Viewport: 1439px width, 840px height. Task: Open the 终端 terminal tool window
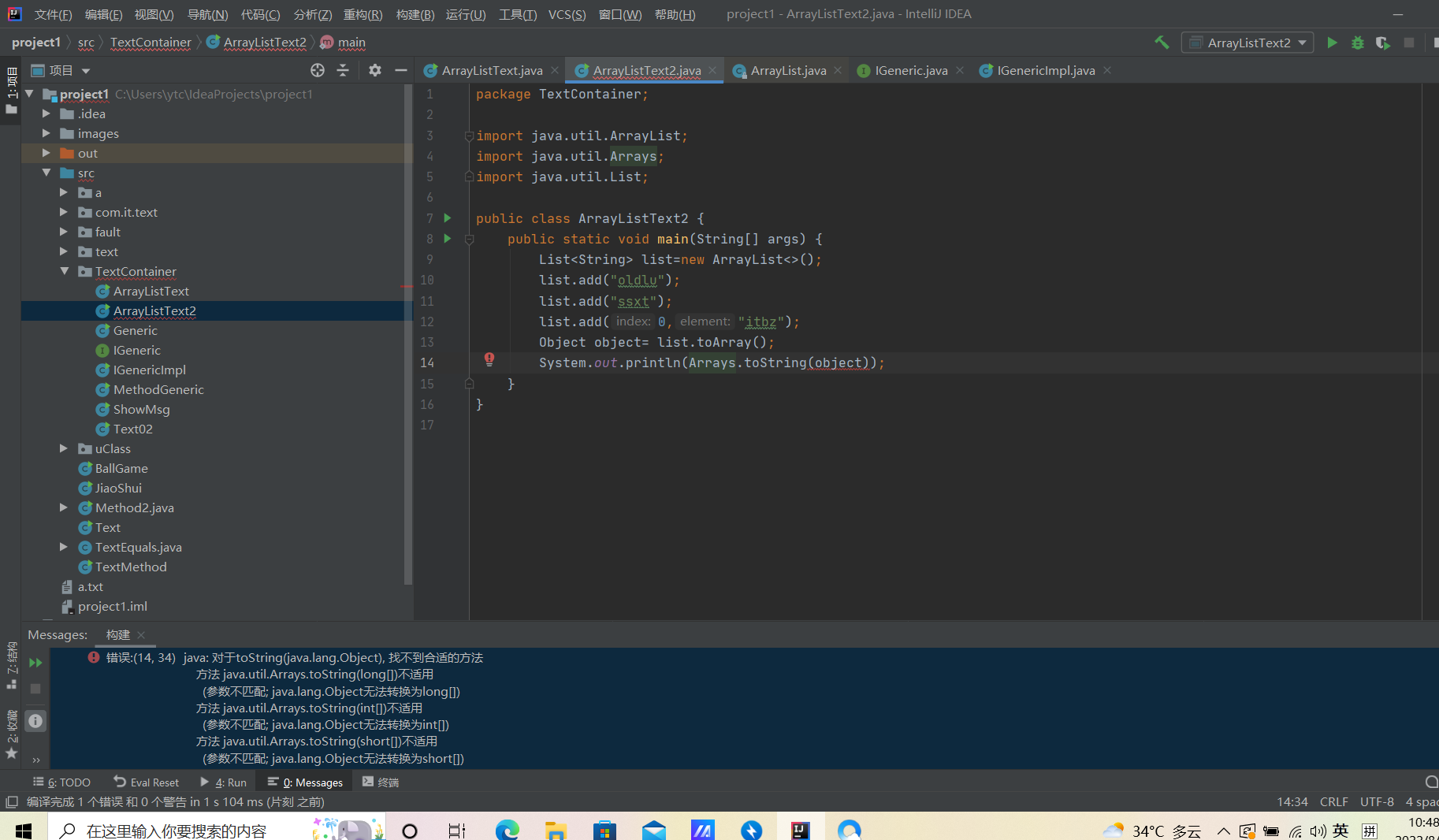point(381,782)
